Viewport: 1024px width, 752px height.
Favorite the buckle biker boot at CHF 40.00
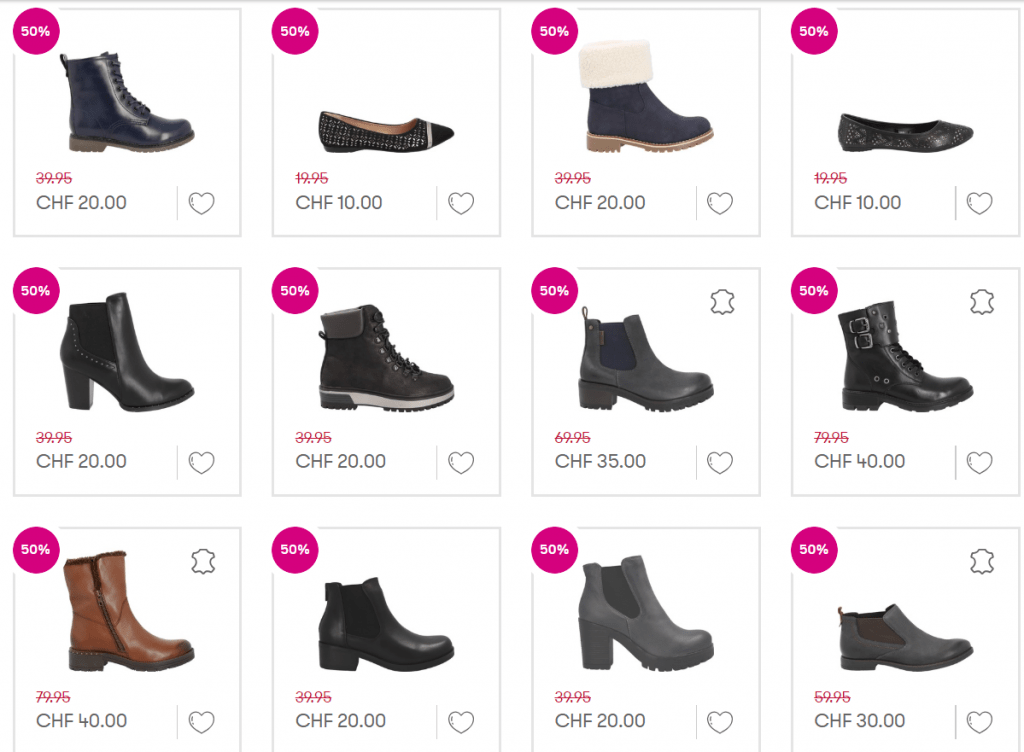tap(980, 463)
